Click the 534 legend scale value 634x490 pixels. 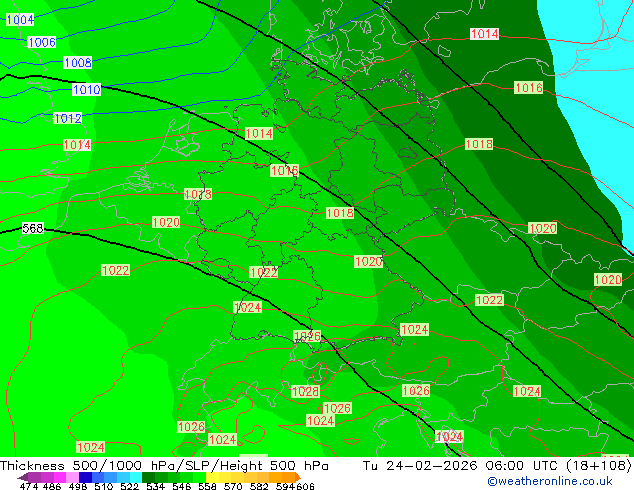pyautogui.click(x=155, y=486)
